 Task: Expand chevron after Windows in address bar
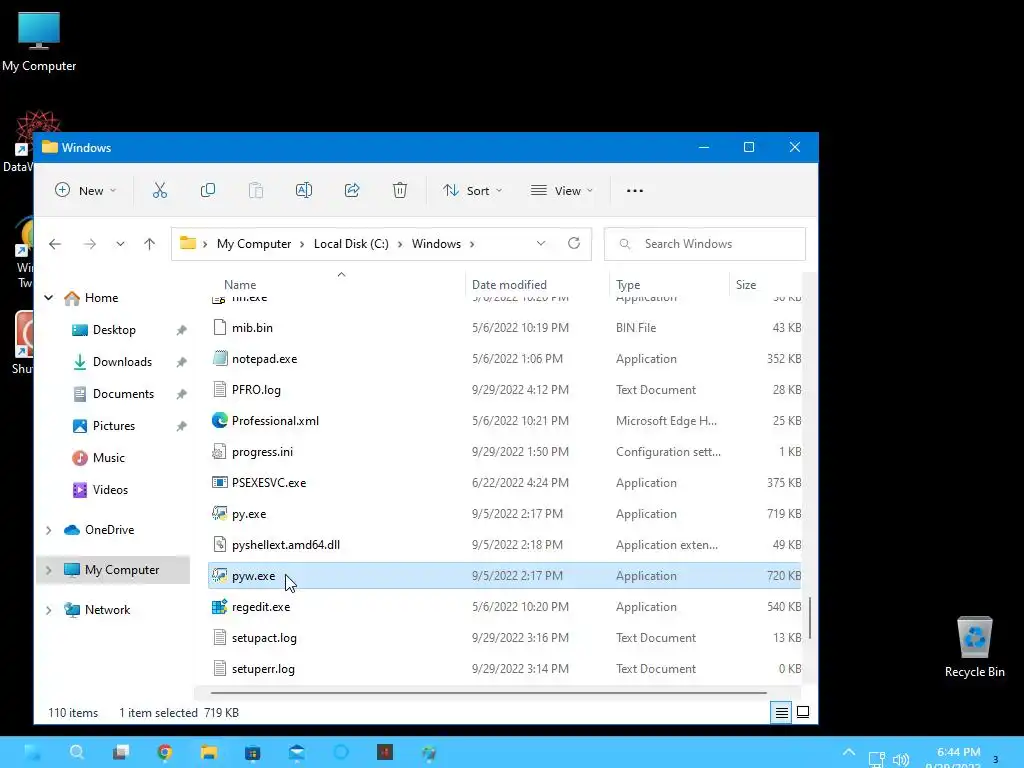tap(472, 244)
